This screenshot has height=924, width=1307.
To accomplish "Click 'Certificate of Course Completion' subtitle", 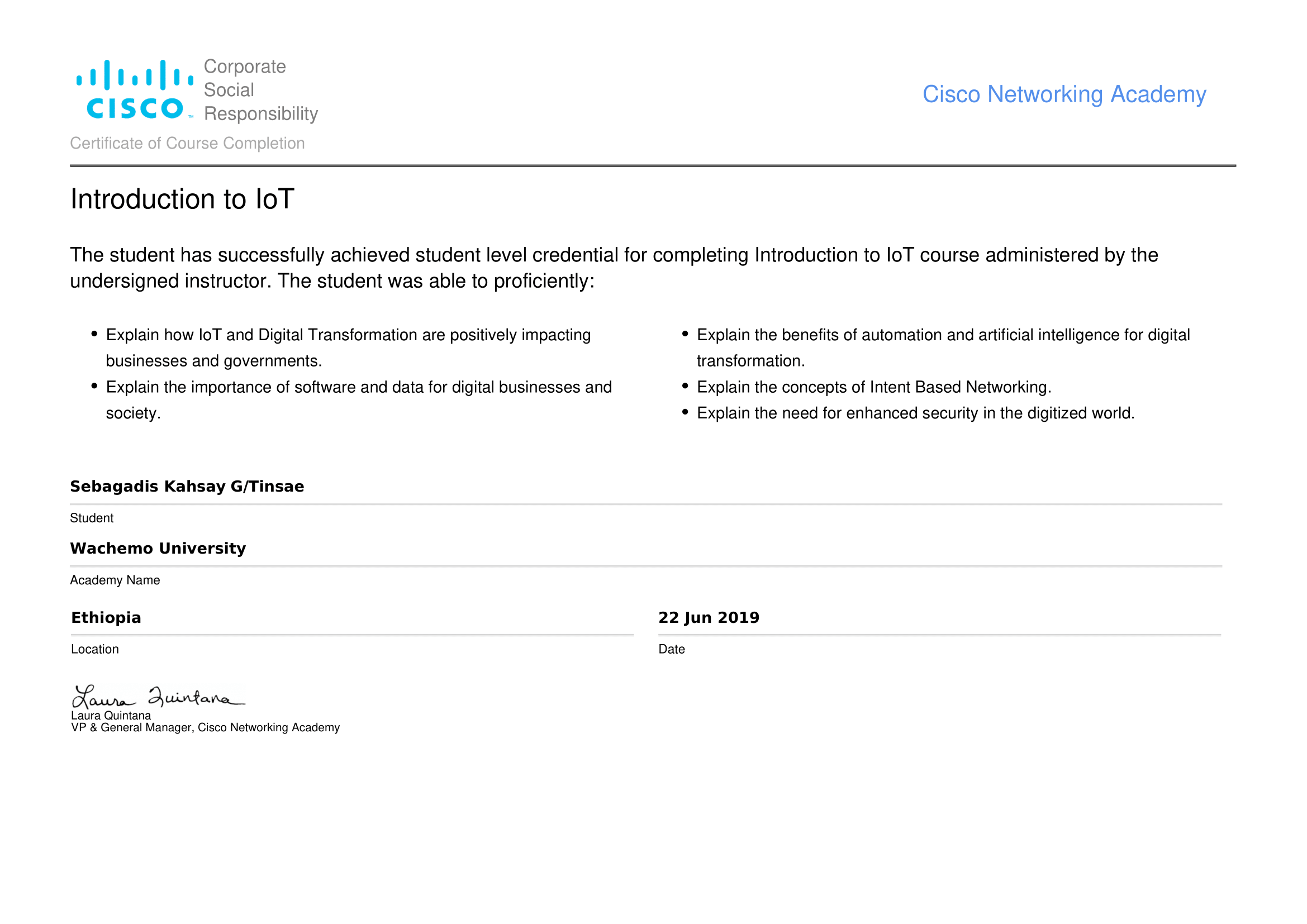I will point(187,144).
